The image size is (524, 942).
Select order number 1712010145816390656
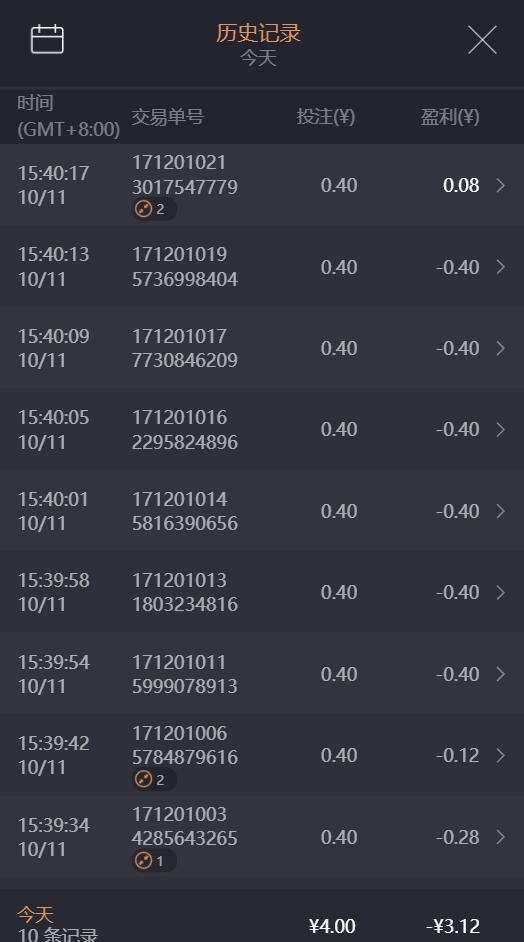point(184,511)
